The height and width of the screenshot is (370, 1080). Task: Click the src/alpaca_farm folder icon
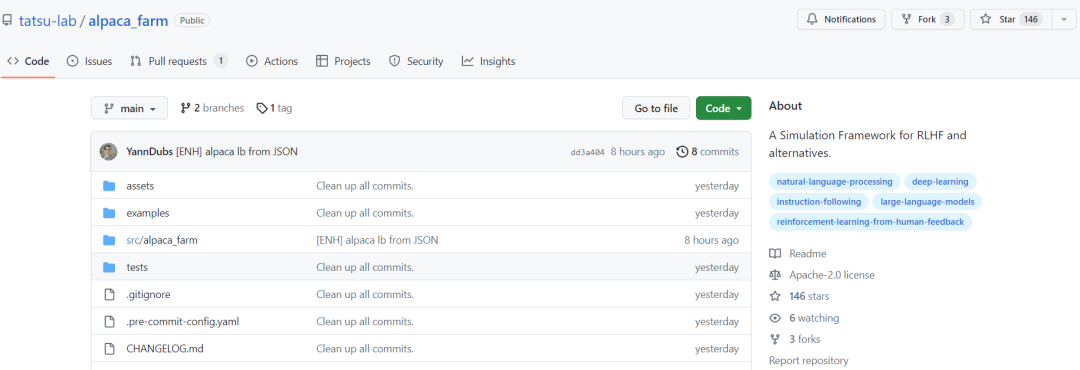109,240
